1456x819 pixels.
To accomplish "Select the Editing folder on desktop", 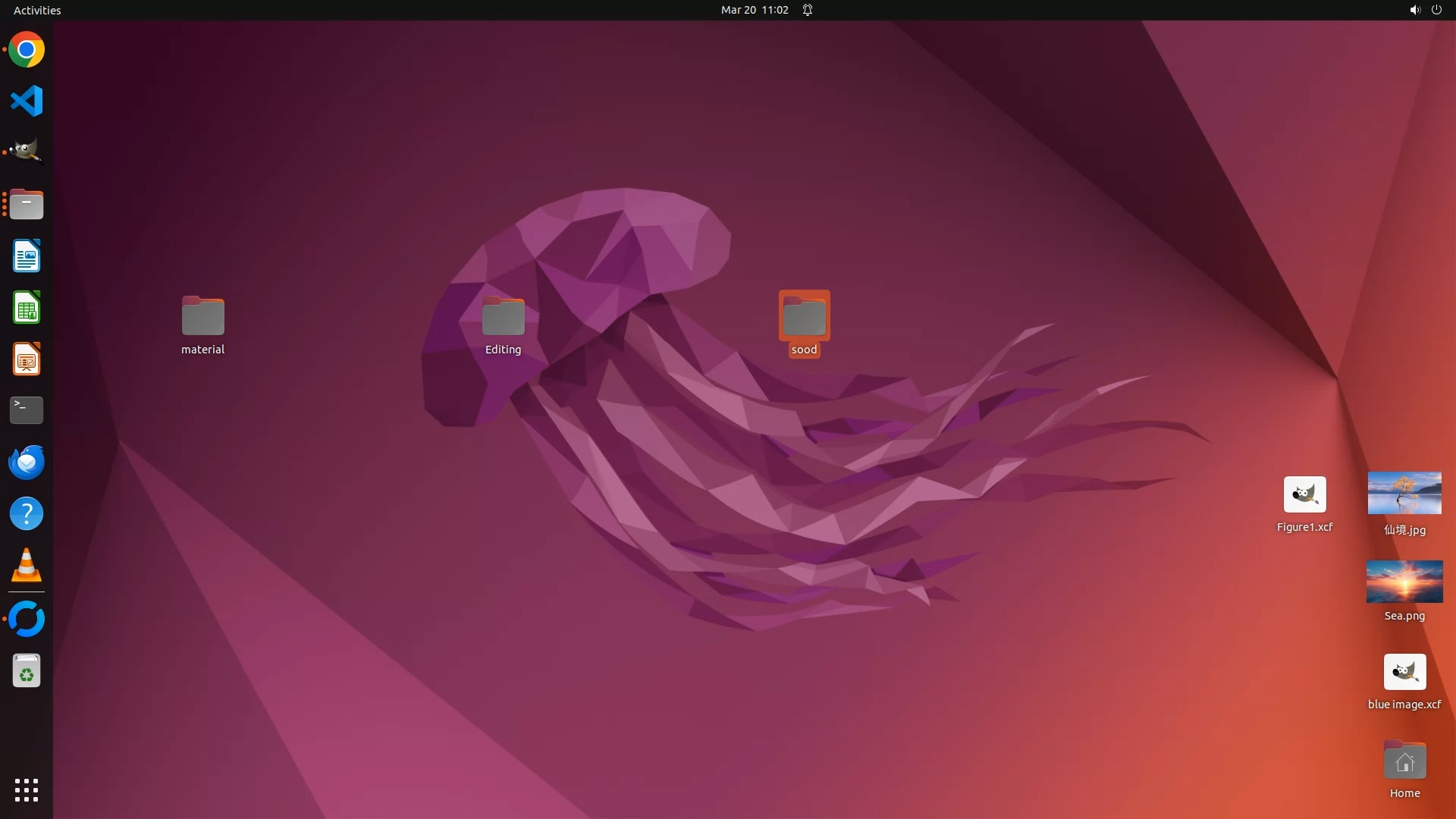I will (503, 316).
